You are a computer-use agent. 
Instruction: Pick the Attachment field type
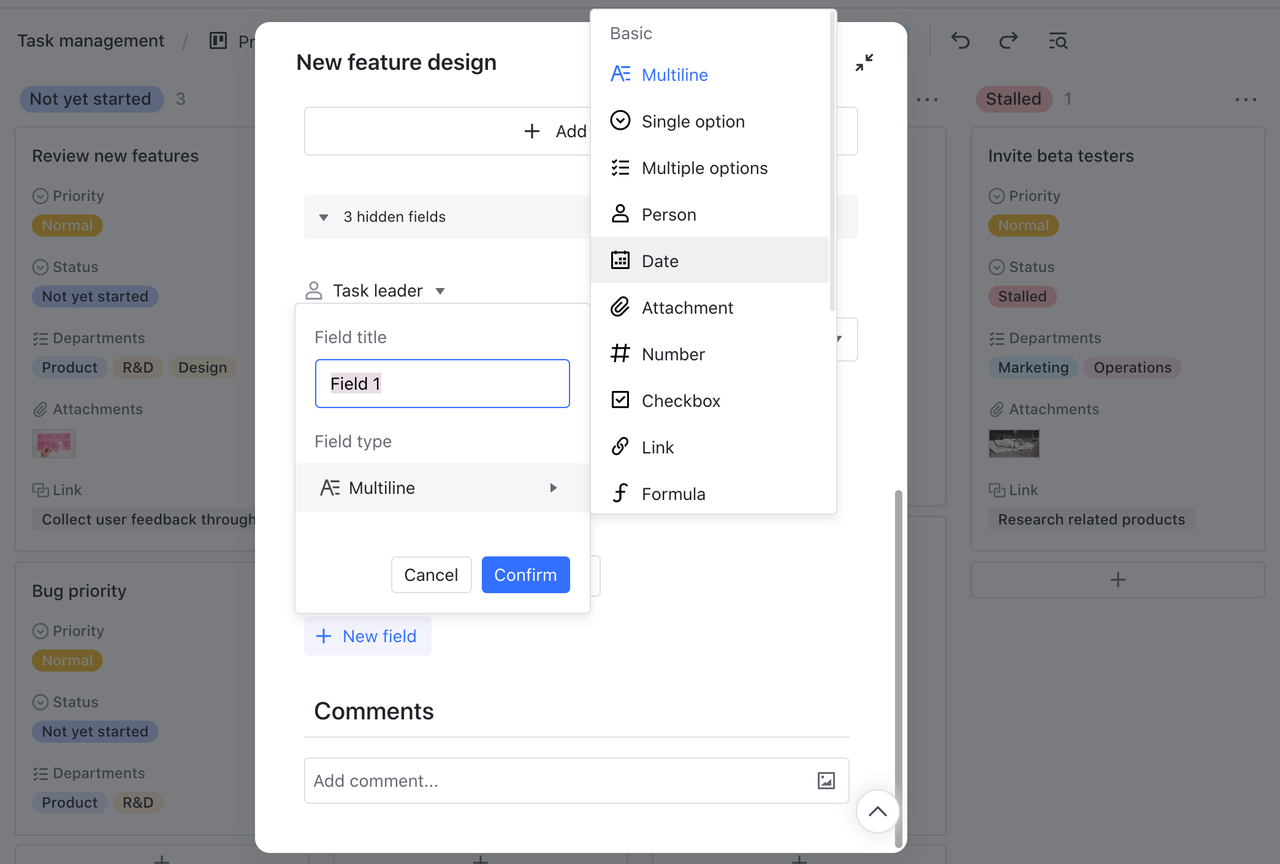[x=687, y=308]
